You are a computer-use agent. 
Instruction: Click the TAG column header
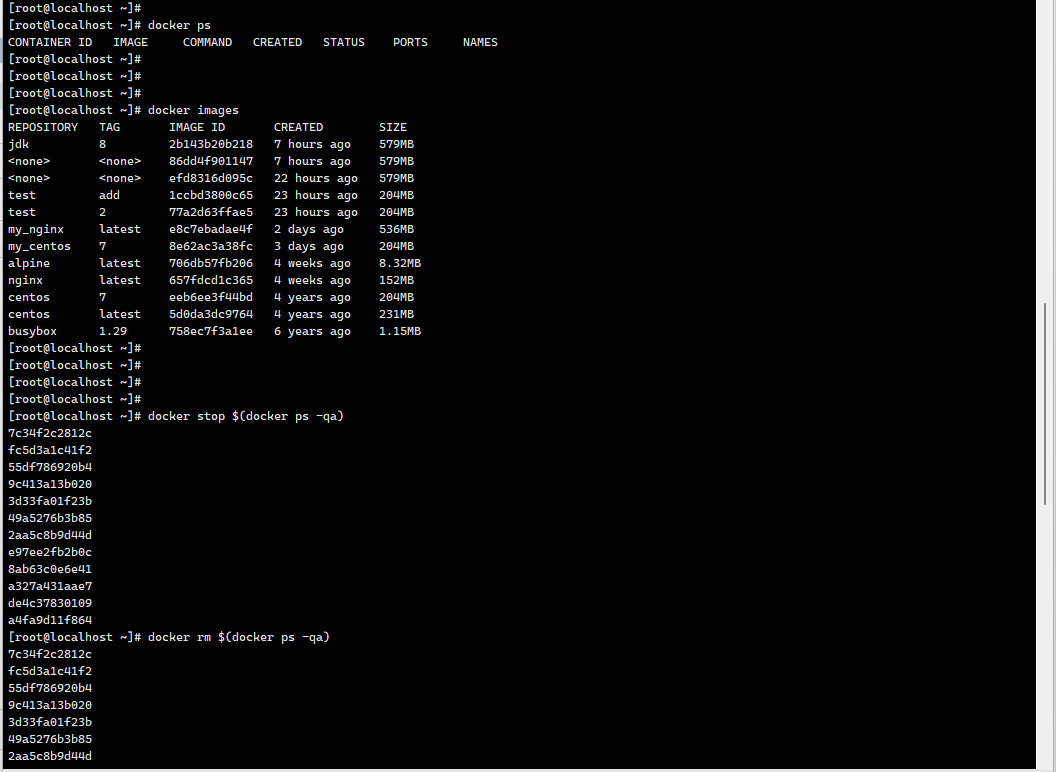coord(109,127)
